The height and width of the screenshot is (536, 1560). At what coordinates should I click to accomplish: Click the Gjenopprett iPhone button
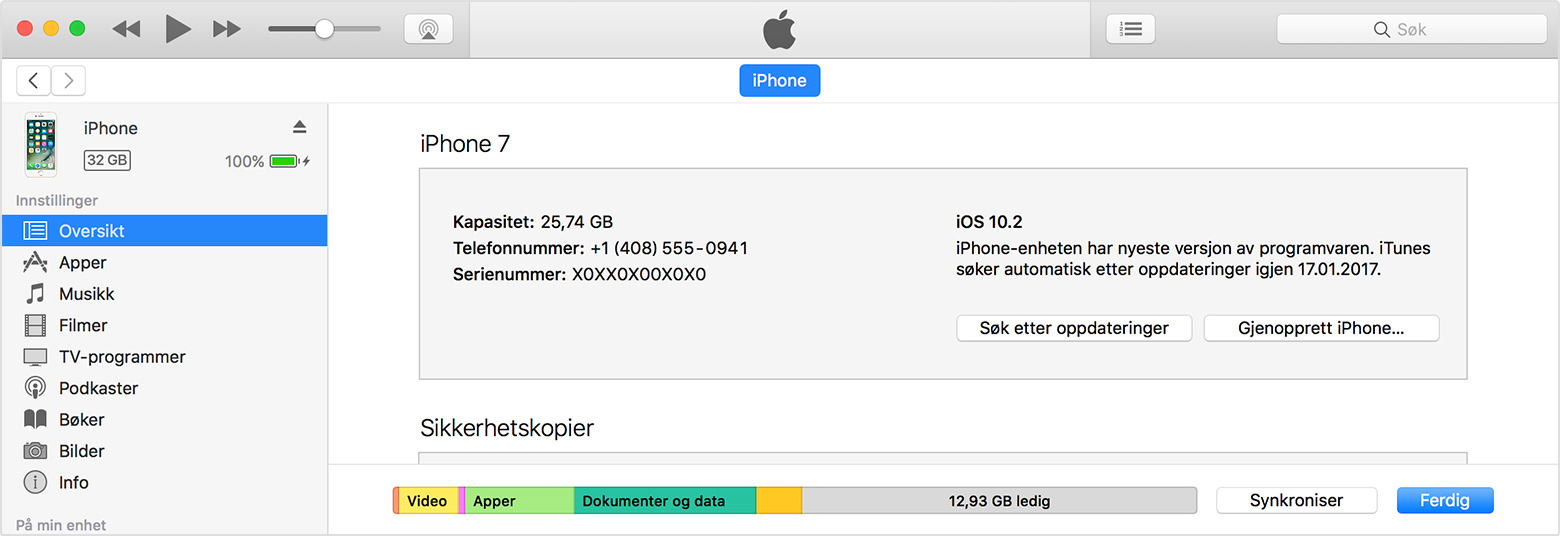(1321, 328)
